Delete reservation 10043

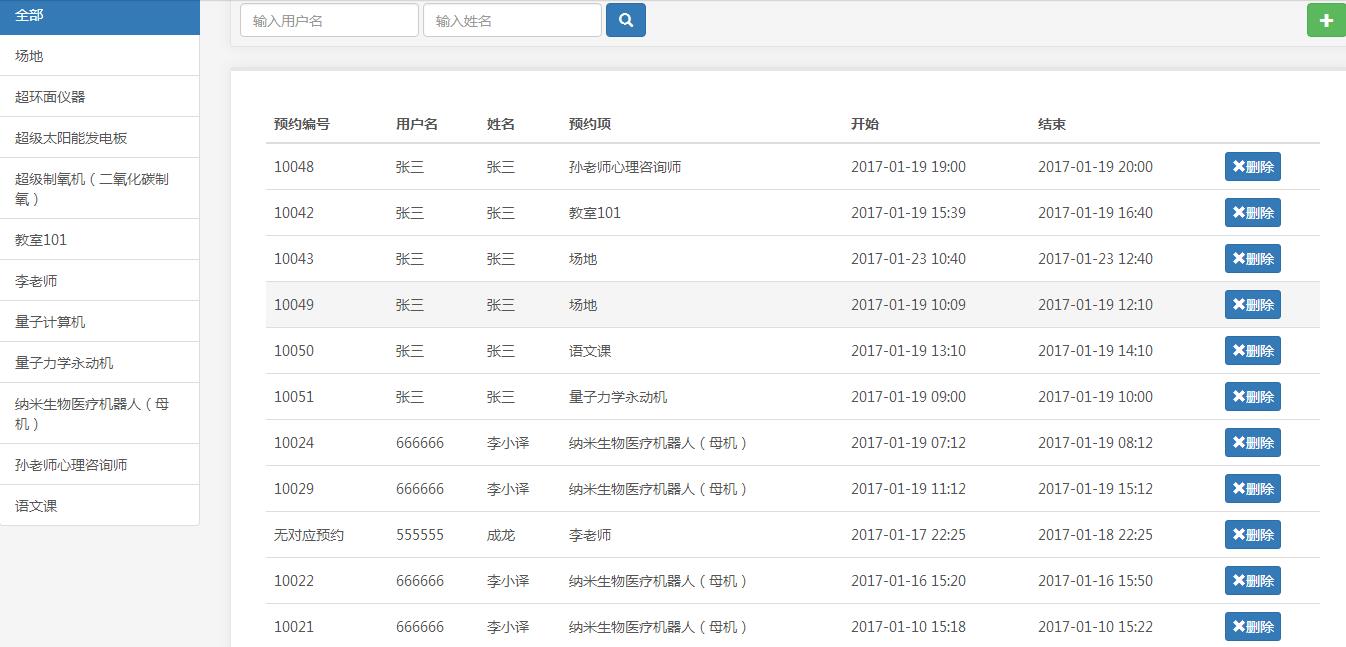pos(1252,259)
